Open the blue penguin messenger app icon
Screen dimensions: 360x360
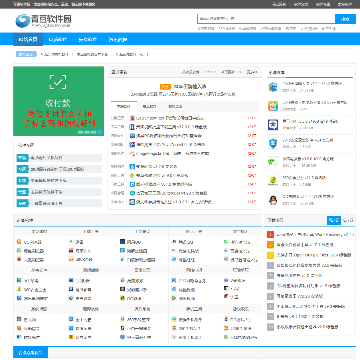pos(273,87)
